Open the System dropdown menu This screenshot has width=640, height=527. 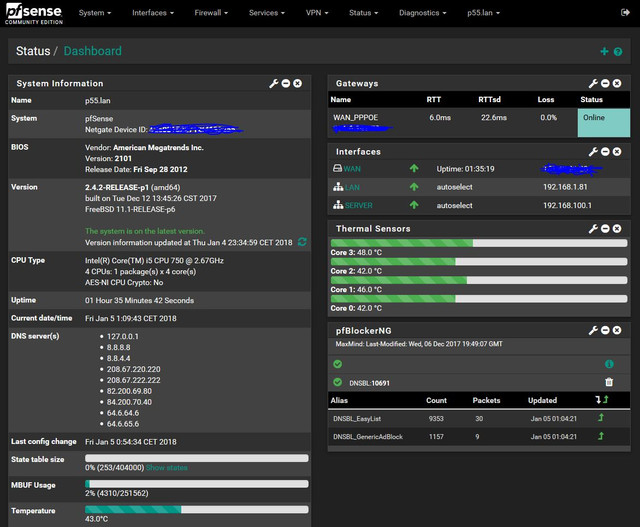pos(95,13)
